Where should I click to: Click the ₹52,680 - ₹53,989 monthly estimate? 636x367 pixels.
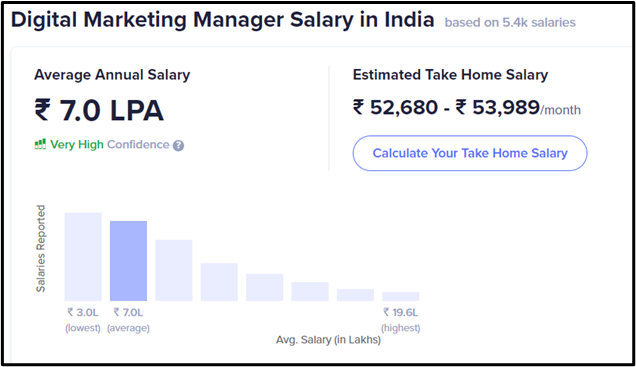click(x=466, y=108)
